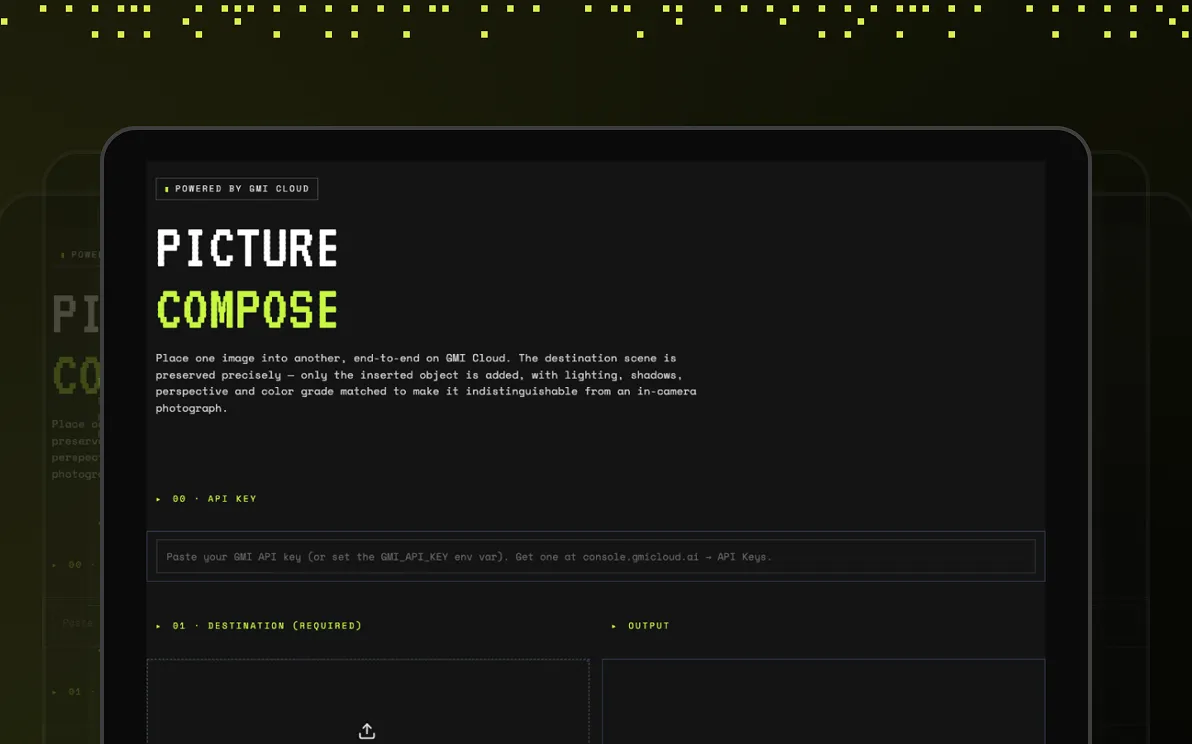Click the OUTPUT section label text
Screen dimensions: 1192x744
coord(648,626)
